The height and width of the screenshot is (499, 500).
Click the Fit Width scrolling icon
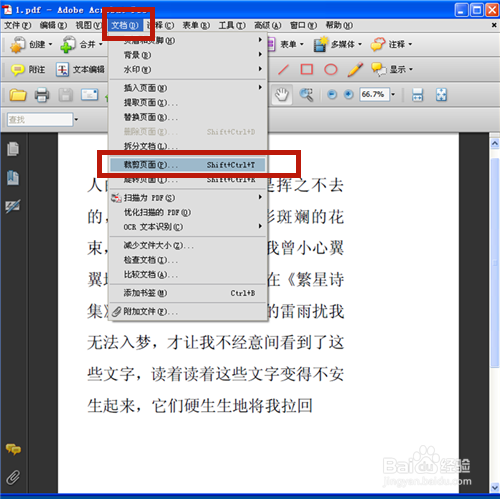point(417,95)
